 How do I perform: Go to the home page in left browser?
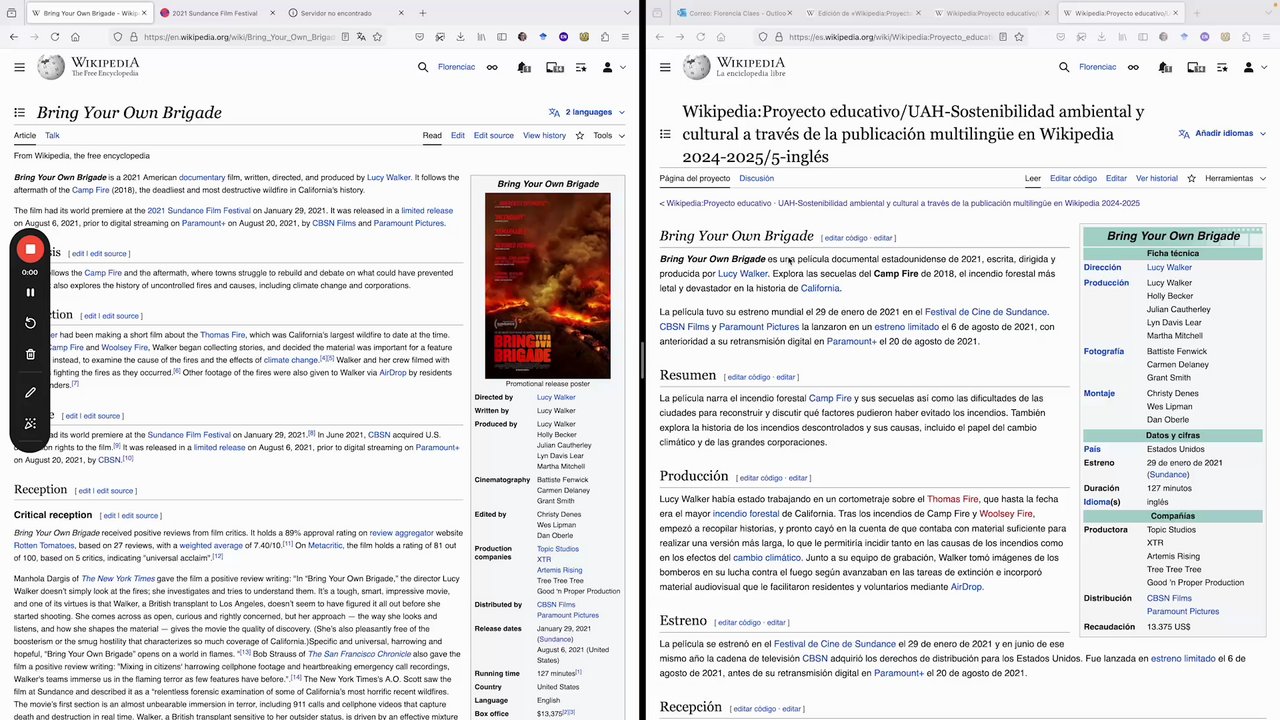(x=75, y=37)
